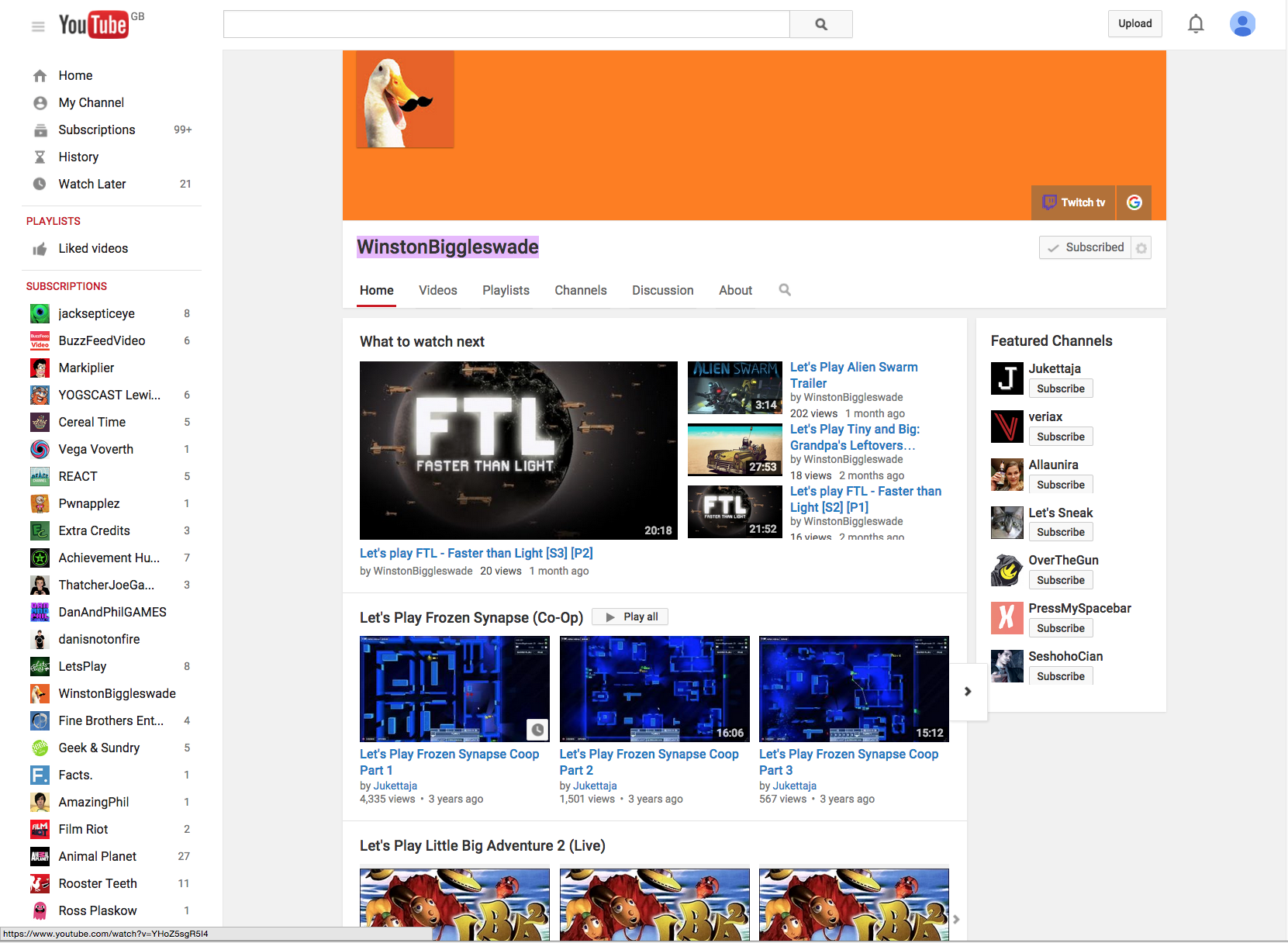Viewport: 1288px width, 943px height.
Task: Open the Frozen Synapse Coop Part 3 thumbnail
Action: [x=854, y=689]
